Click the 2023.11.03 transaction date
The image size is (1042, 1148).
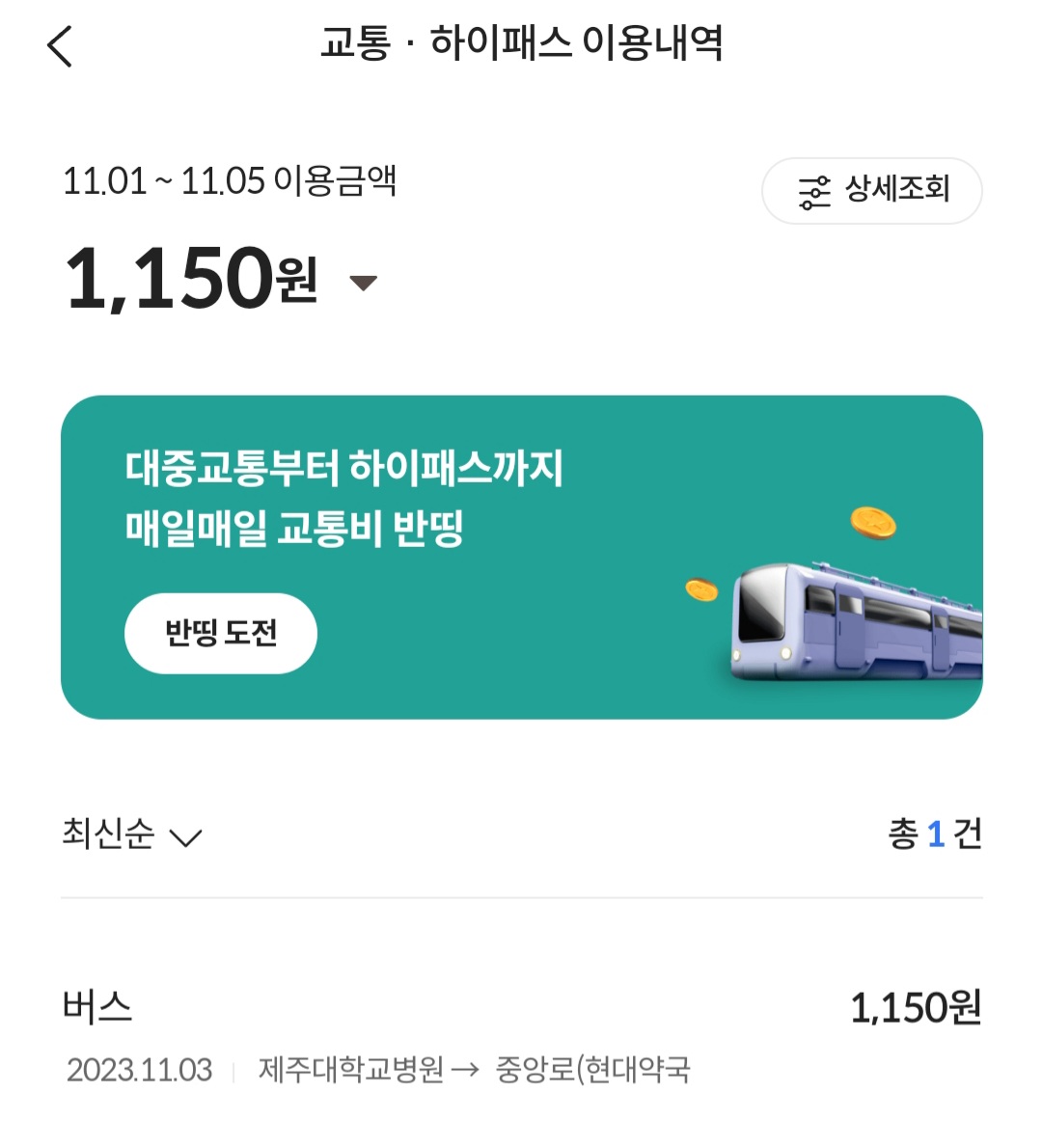(x=139, y=1070)
